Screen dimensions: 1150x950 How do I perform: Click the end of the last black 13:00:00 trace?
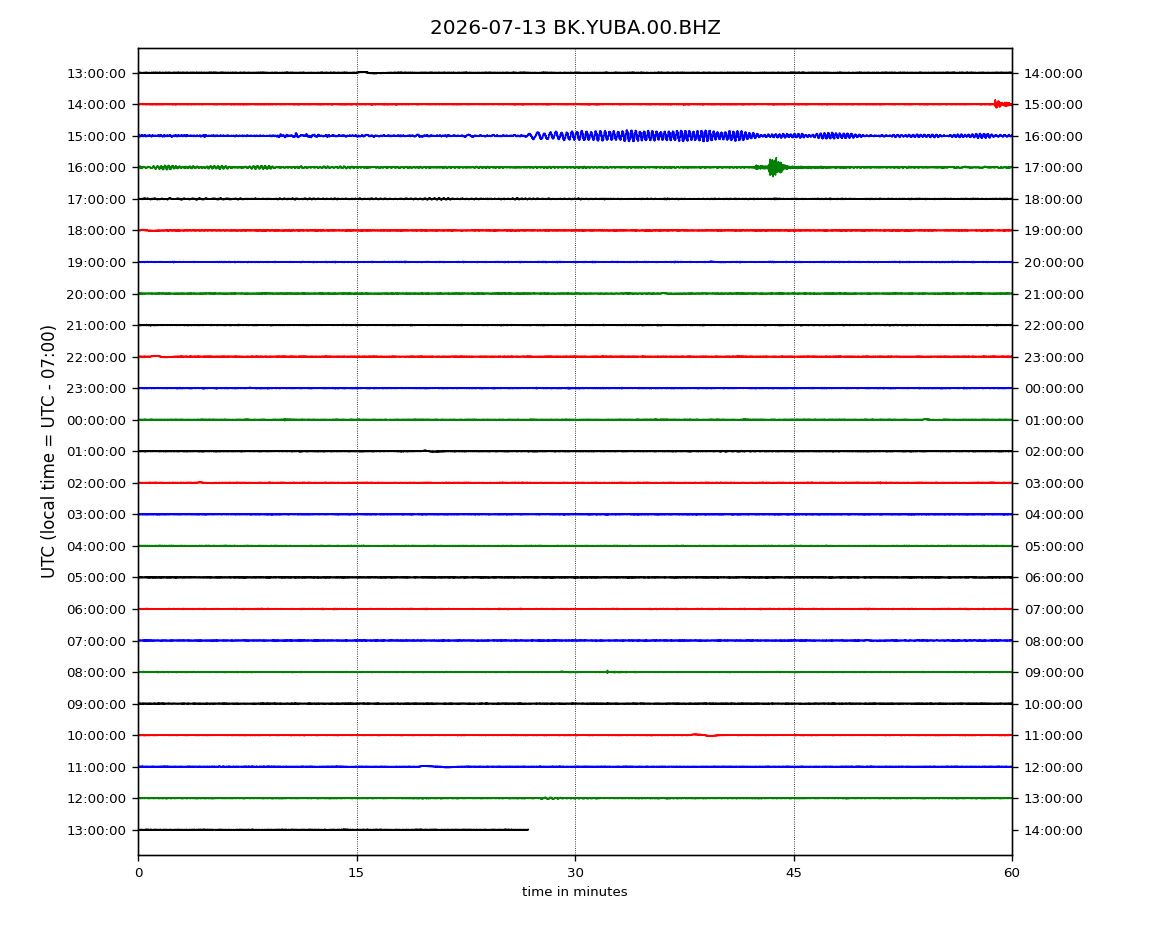(528, 830)
